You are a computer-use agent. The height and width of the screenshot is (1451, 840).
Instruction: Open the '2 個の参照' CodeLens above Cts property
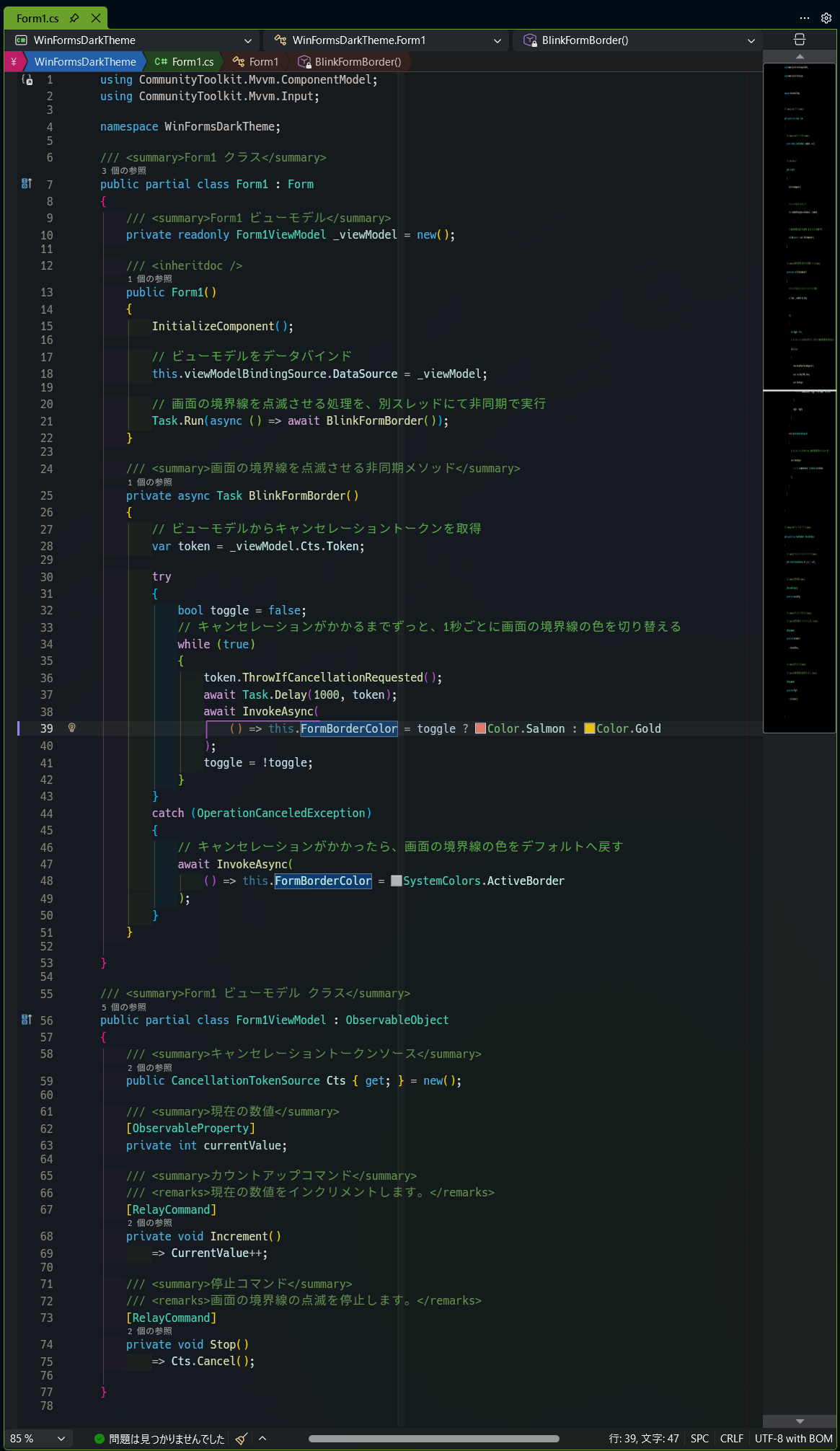[150, 1068]
